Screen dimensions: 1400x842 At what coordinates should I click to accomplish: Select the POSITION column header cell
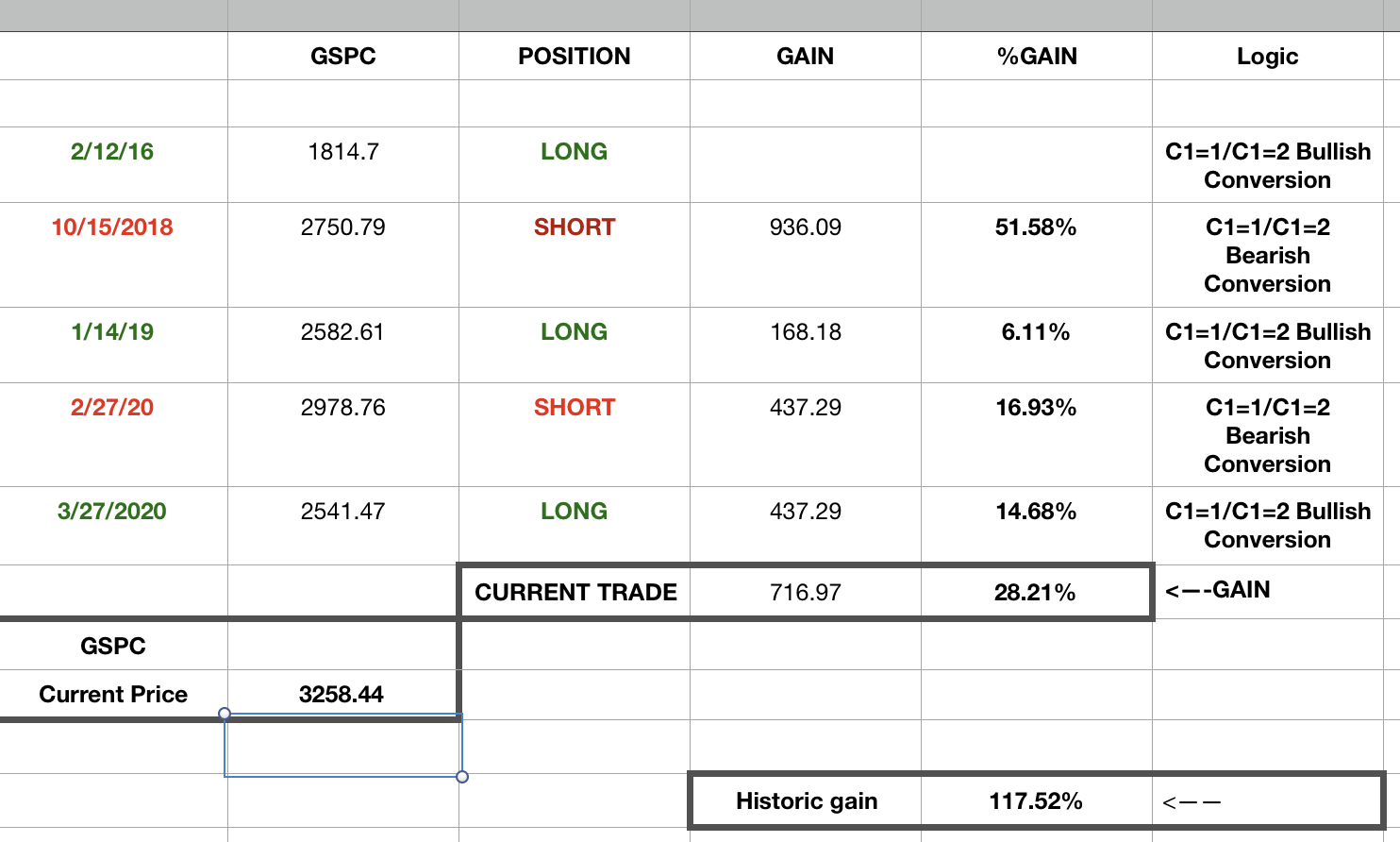coord(574,57)
